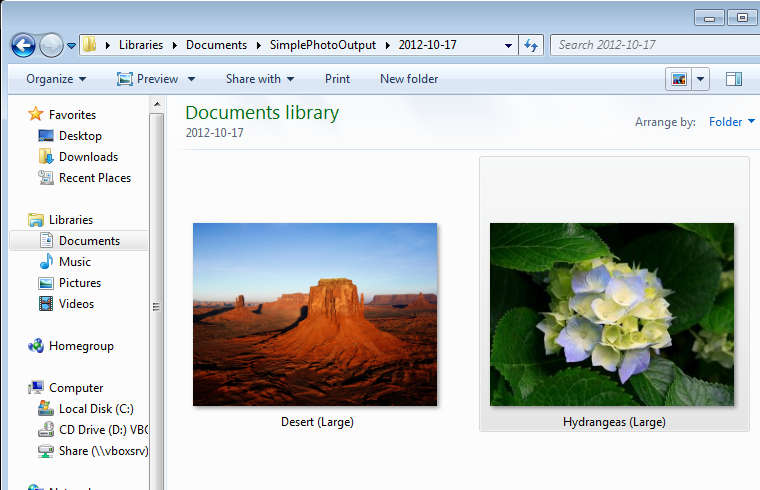Open the recent pages dropdown arrow
Image resolution: width=760 pixels, height=490 pixels.
[x=71, y=46]
